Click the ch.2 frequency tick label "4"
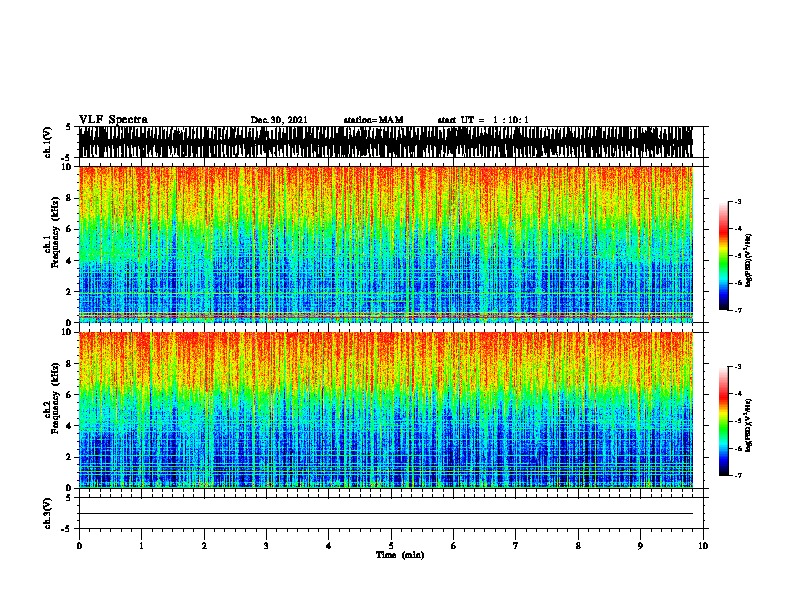Screen dimensions: 792x612 tap(69, 426)
